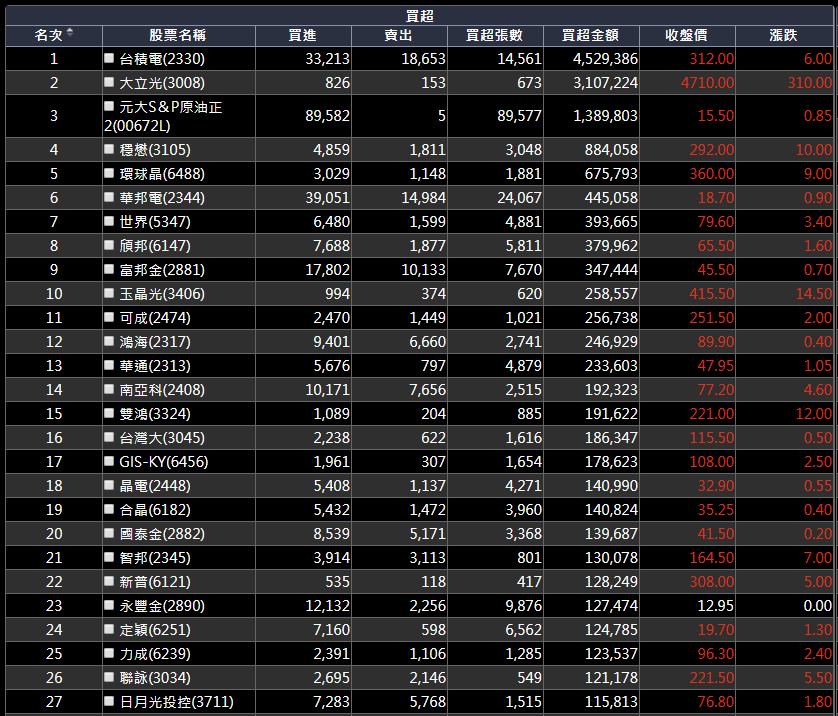
Task: Open stock 聯詠(3034)
Action: pyautogui.click(x=155, y=678)
